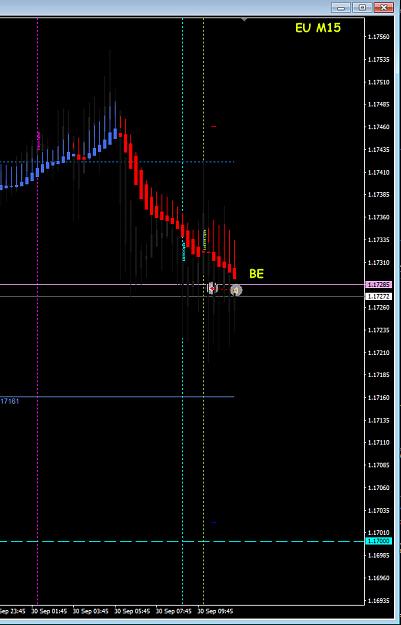Click the 1.17560 price scale value
Viewport: 401px width, 625px height.
tap(378, 37)
